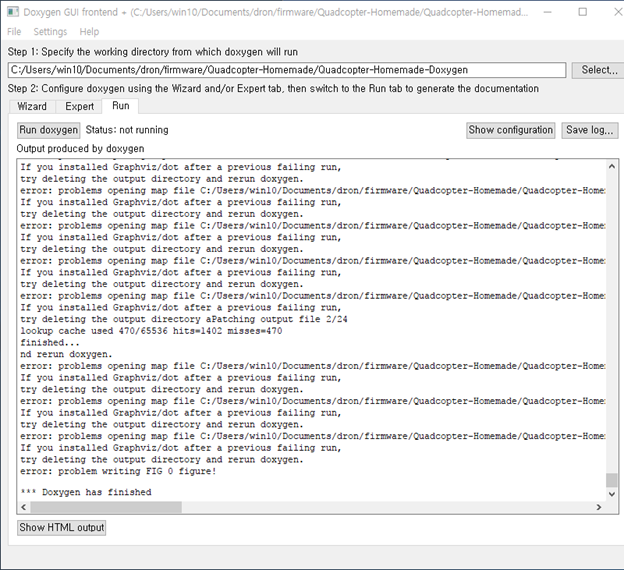The image size is (624, 570).
Task: Click the vertical scrollbar thumb in output log
Action: 612,480
